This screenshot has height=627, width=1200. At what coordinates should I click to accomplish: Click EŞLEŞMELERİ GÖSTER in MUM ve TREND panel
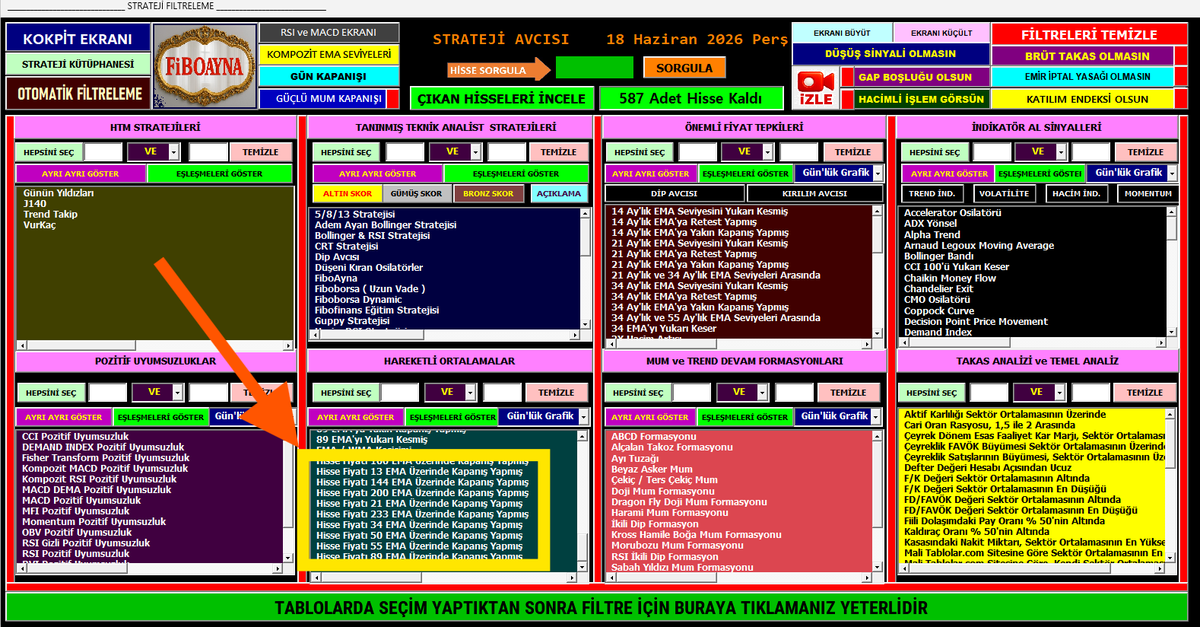point(745,417)
